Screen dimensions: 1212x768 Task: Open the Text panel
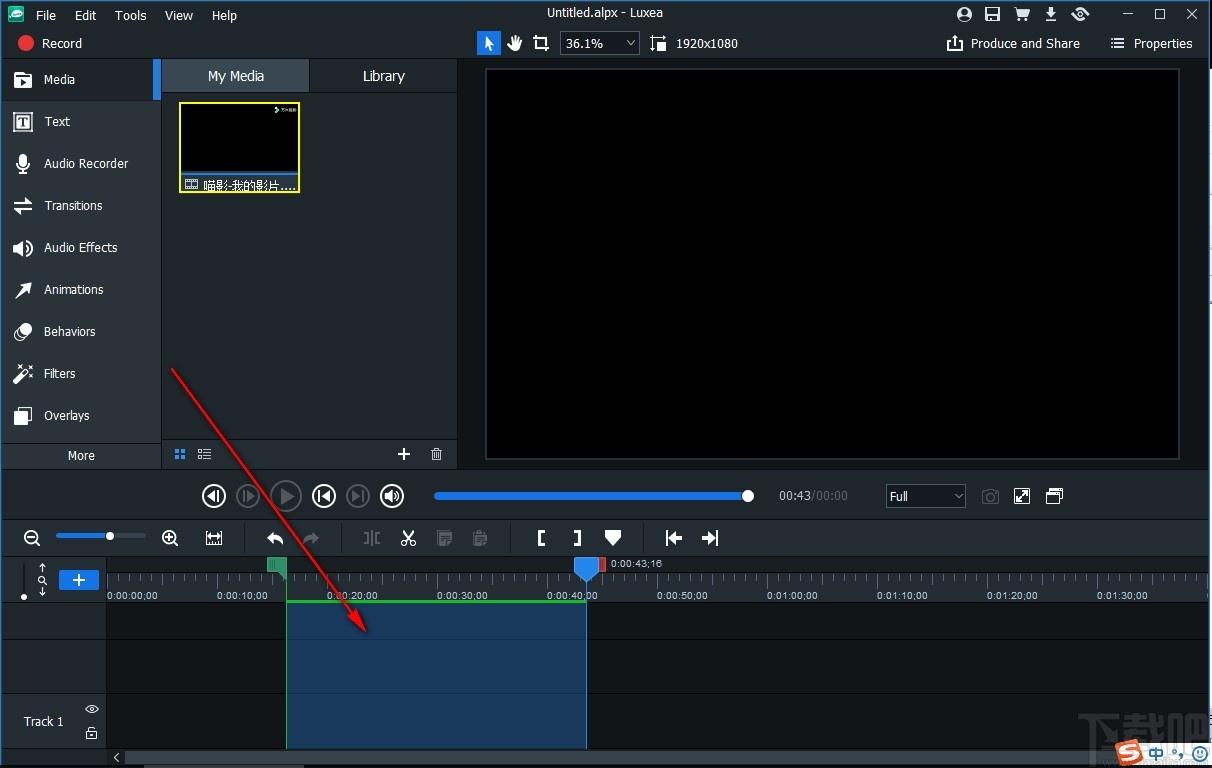(x=80, y=121)
